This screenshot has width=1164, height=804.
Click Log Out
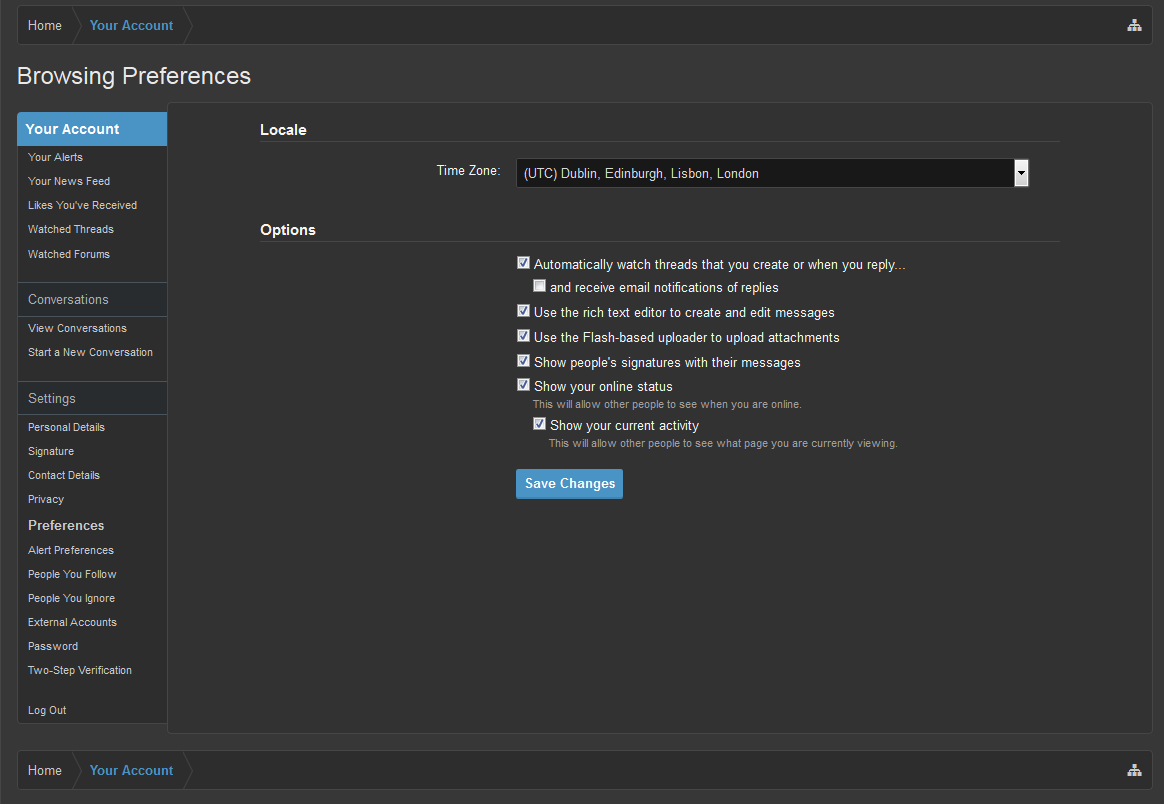pyautogui.click(x=47, y=710)
